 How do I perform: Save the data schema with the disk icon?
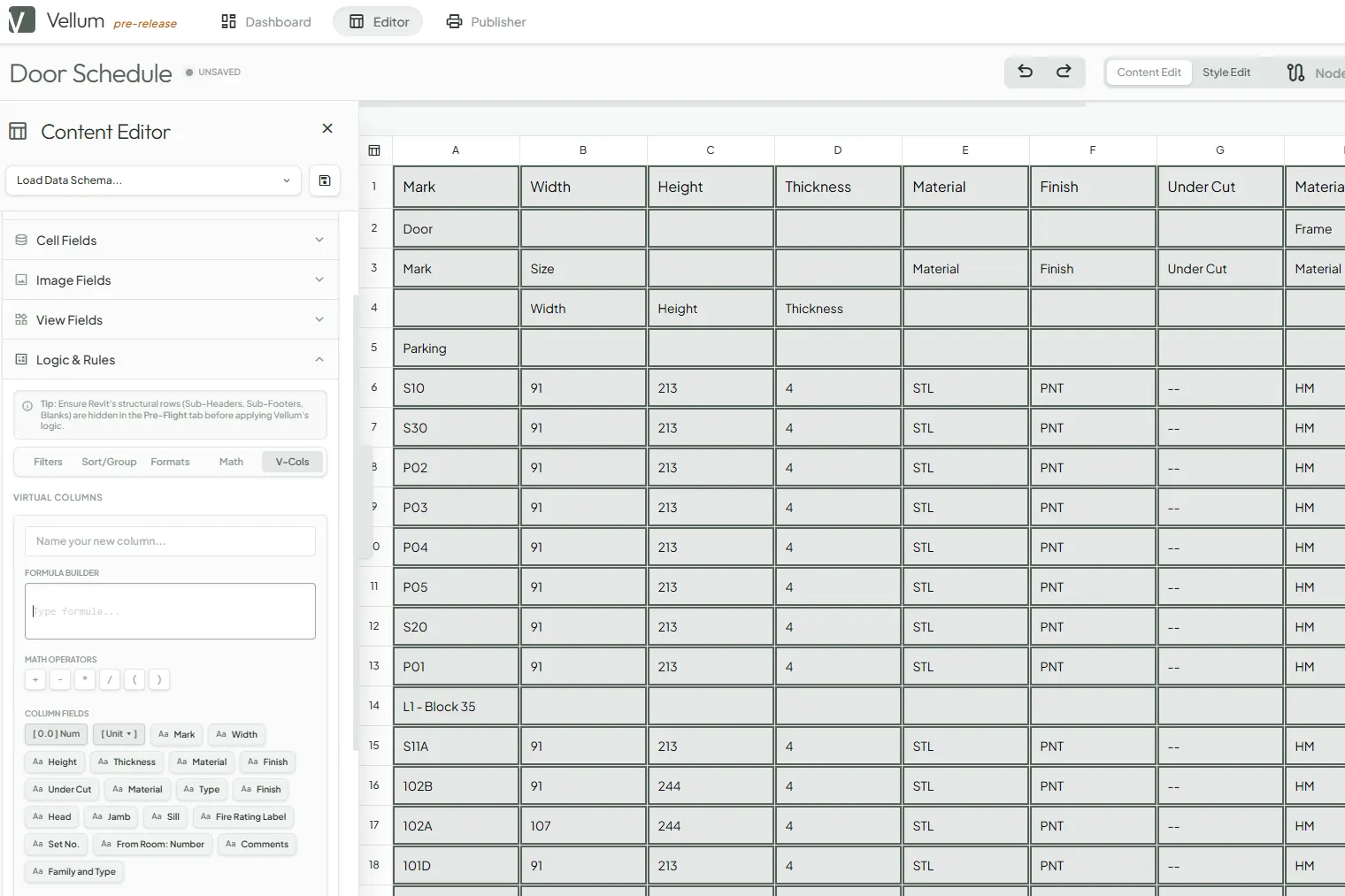click(x=325, y=180)
